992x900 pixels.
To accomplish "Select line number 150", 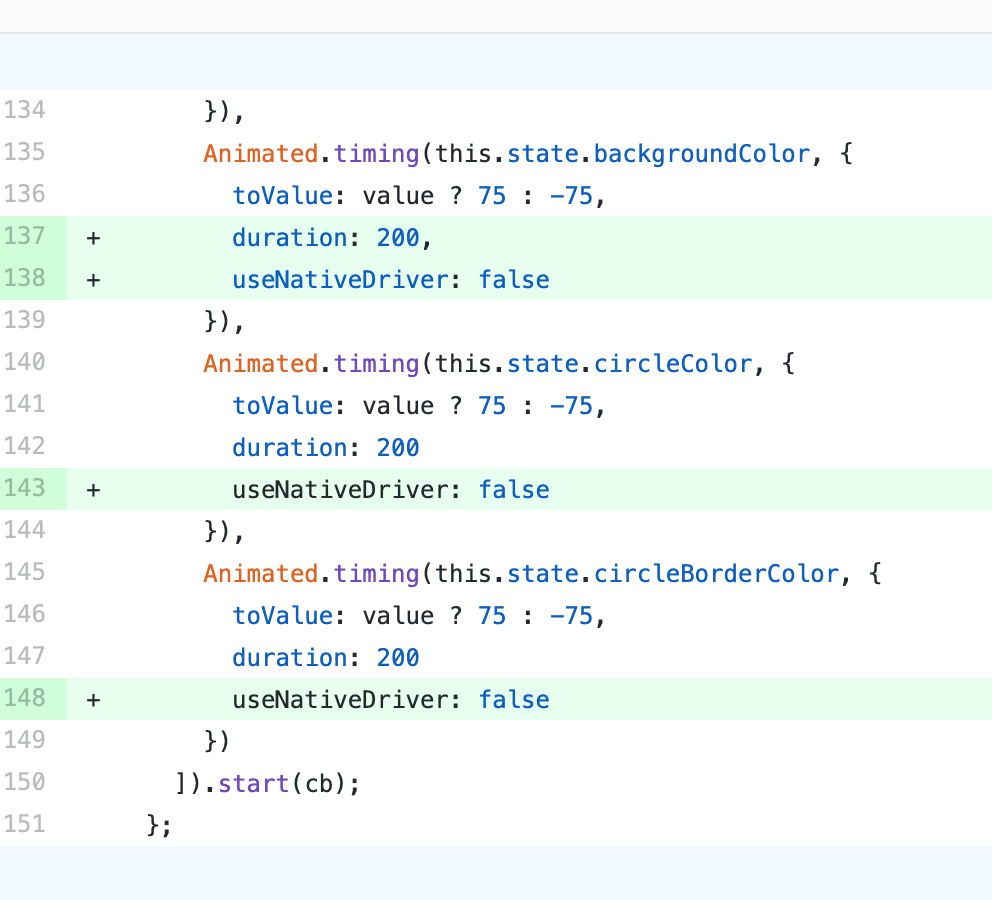I will (x=25, y=782).
